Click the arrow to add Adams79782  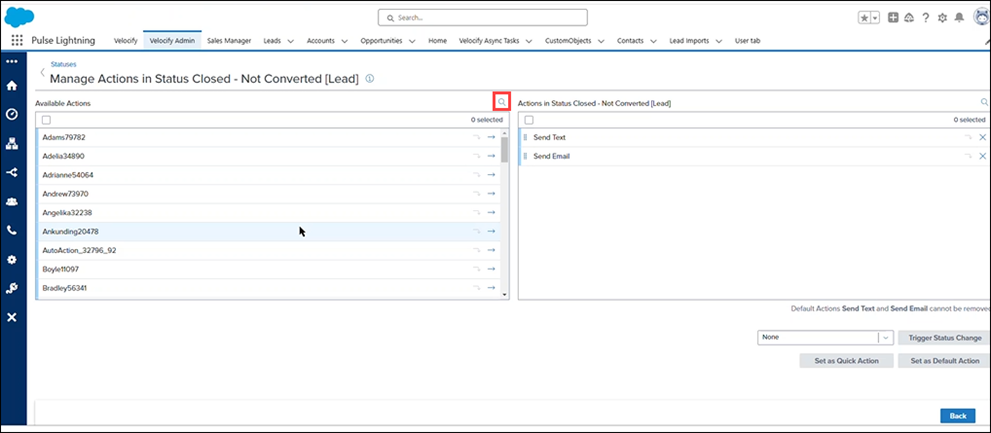point(491,137)
